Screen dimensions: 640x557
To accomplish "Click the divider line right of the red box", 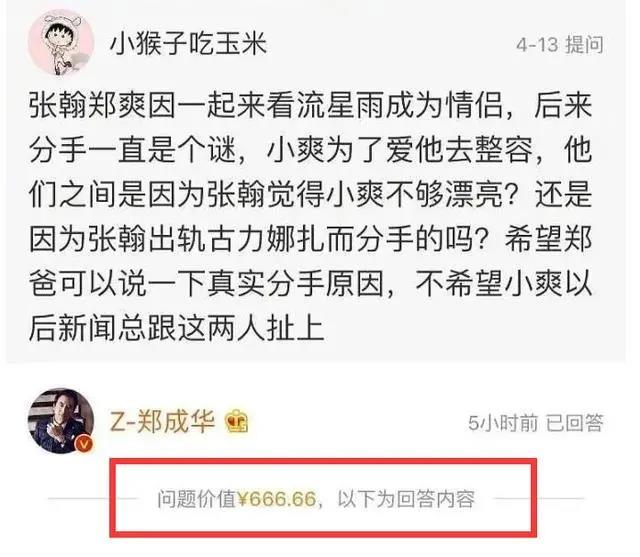I will point(560,498).
